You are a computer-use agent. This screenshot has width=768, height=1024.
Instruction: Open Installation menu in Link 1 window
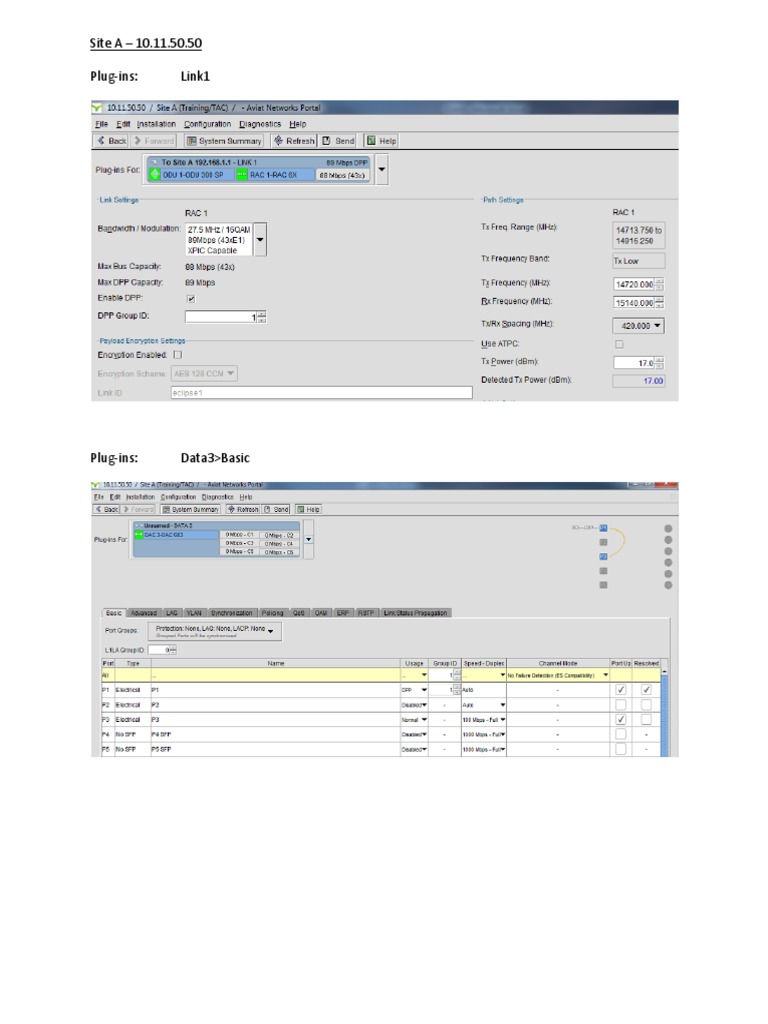(156, 124)
